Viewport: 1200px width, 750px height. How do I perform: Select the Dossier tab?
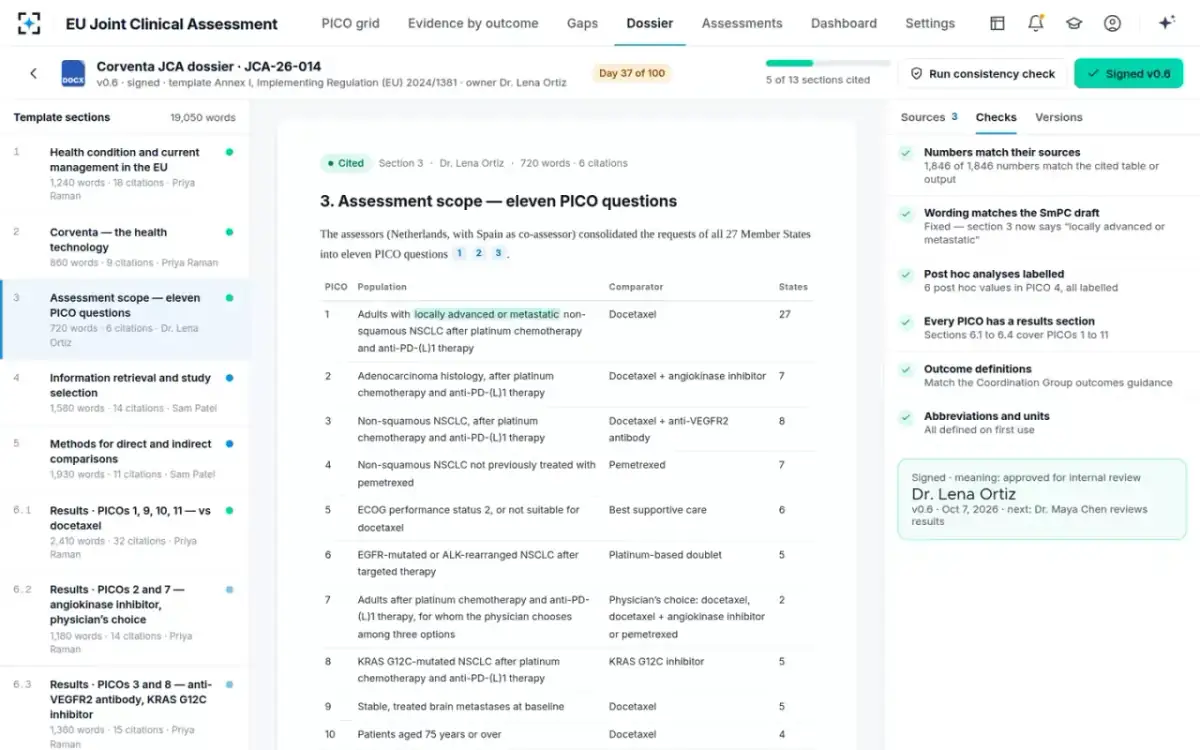(650, 23)
